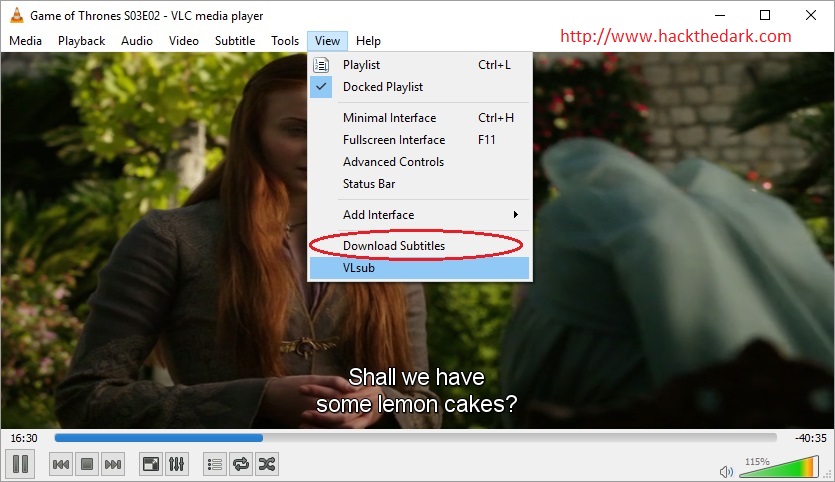Choose Playlist from the View menu
The height and width of the screenshot is (482, 835).
pos(420,65)
